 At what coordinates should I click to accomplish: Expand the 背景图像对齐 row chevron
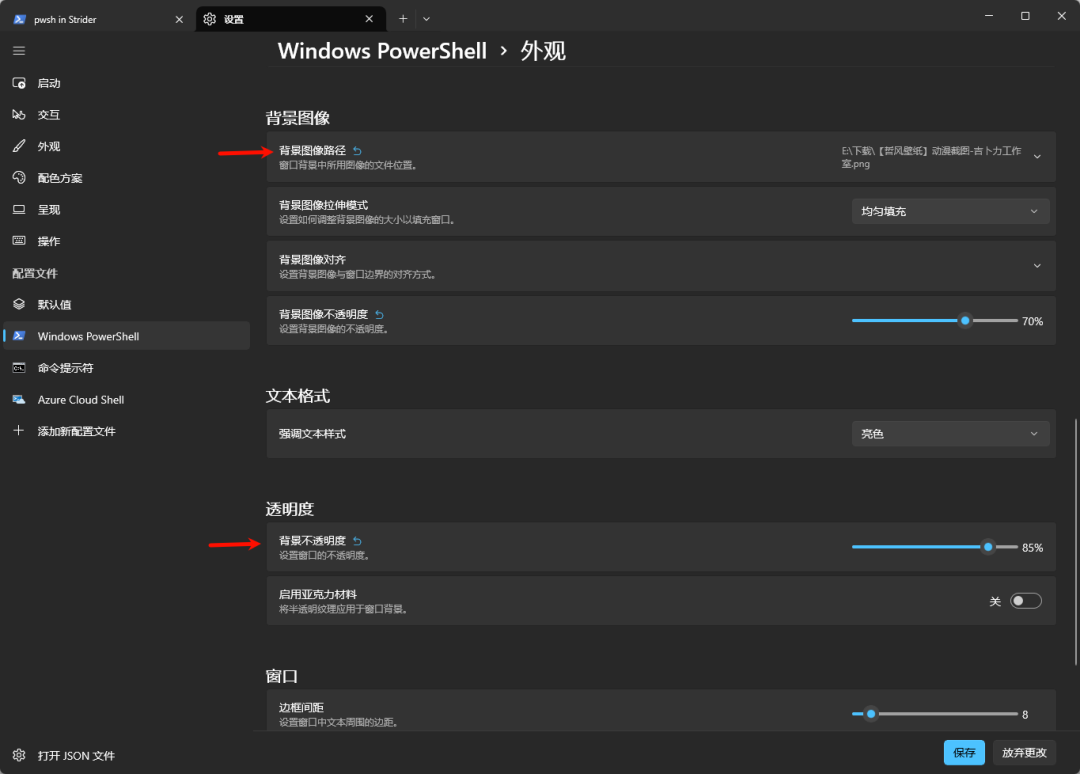coord(1037,266)
